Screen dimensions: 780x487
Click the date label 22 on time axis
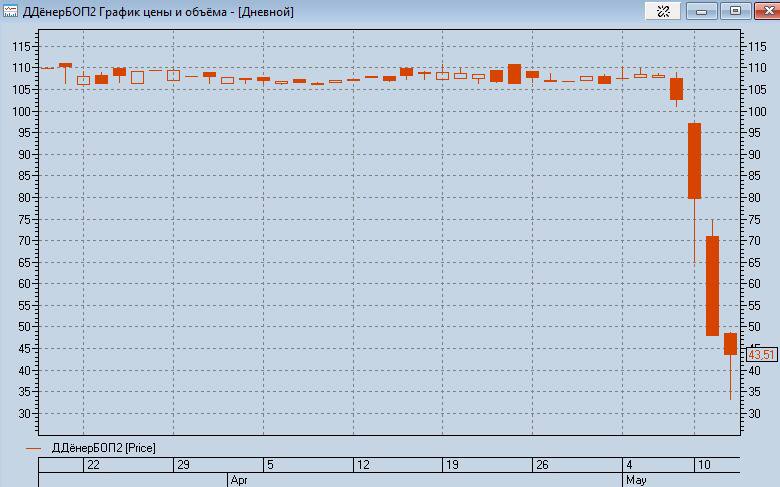pos(93,465)
